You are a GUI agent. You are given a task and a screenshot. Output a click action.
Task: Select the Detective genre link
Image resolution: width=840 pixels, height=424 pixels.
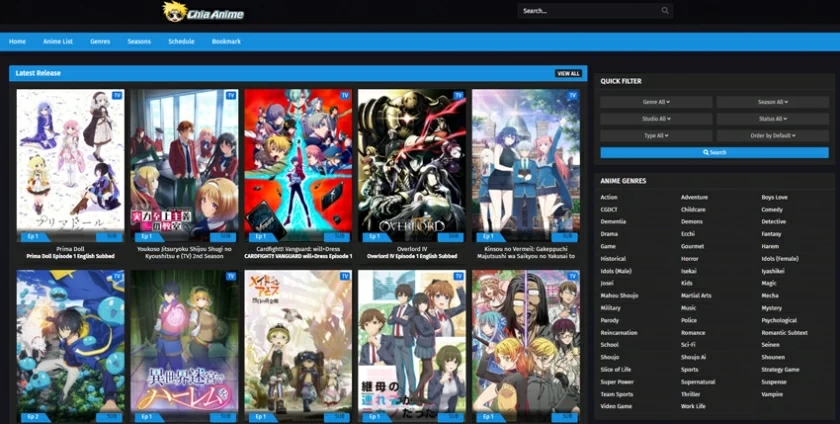[x=774, y=222]
